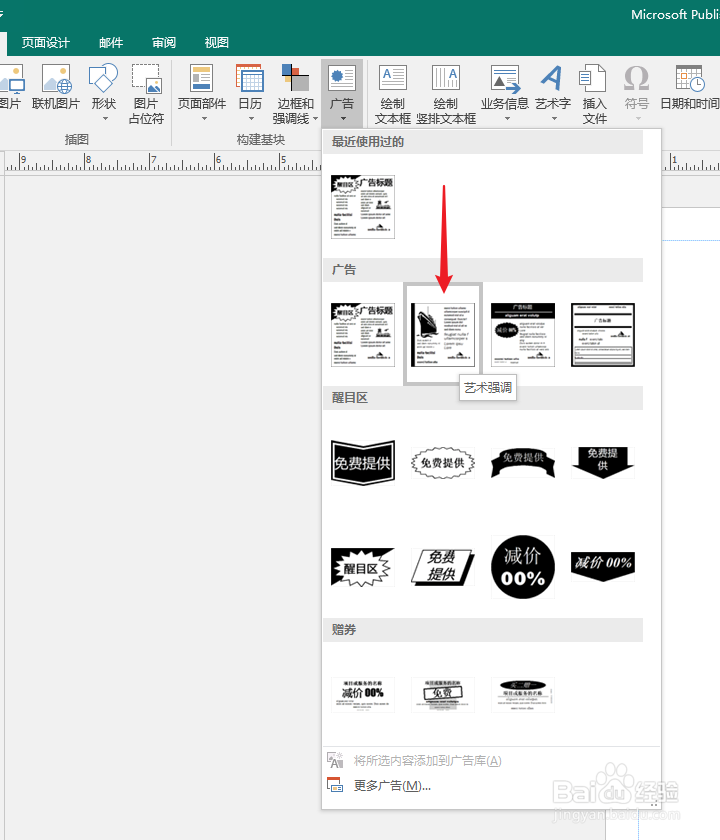This screenshot has width=720, height=840.
Task: Open the 审阅 tab
Action: click(163, 43)
